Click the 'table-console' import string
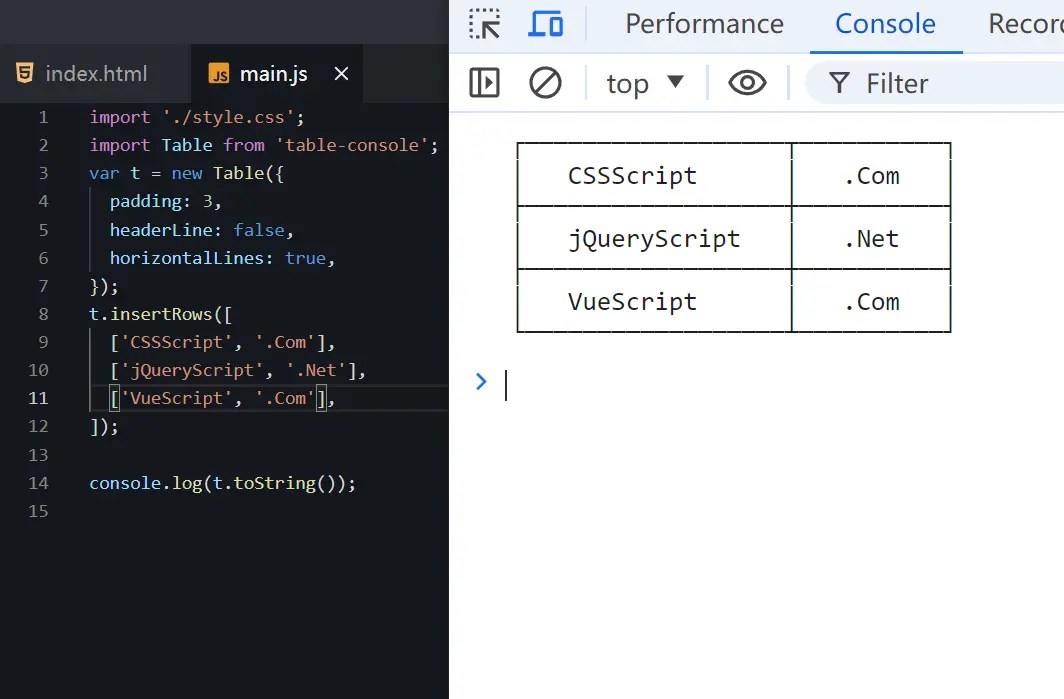Viewport: 1064px width, 699px height. pyautogui.click(x=352, y=145)
